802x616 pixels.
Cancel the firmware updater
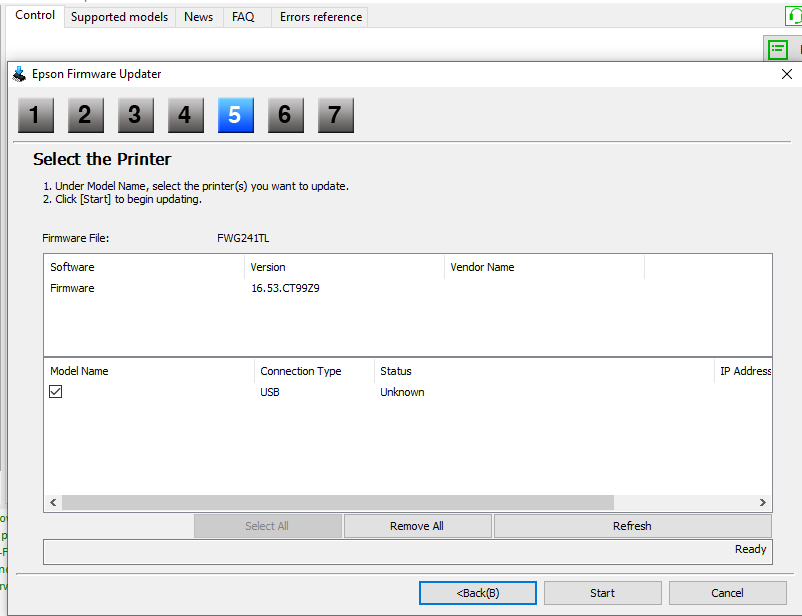click(727, 593)
